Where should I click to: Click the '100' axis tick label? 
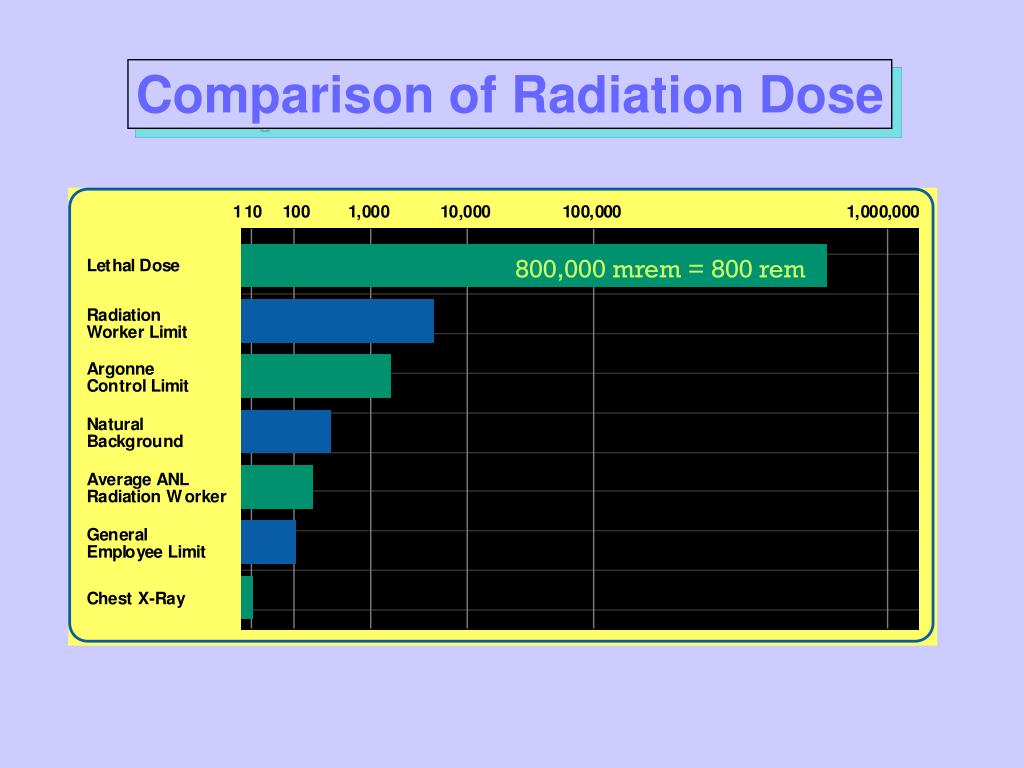(x=296, y=212)
